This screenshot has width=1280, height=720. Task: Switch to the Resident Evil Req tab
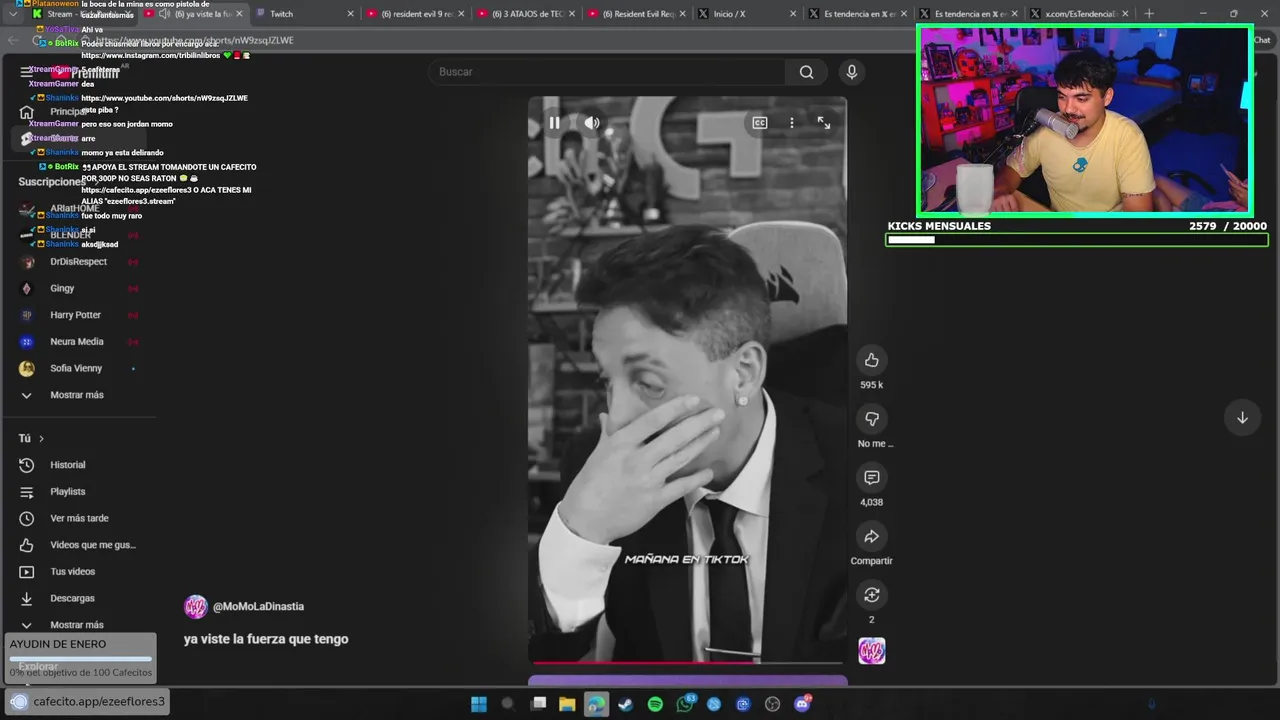pos(635,14)
